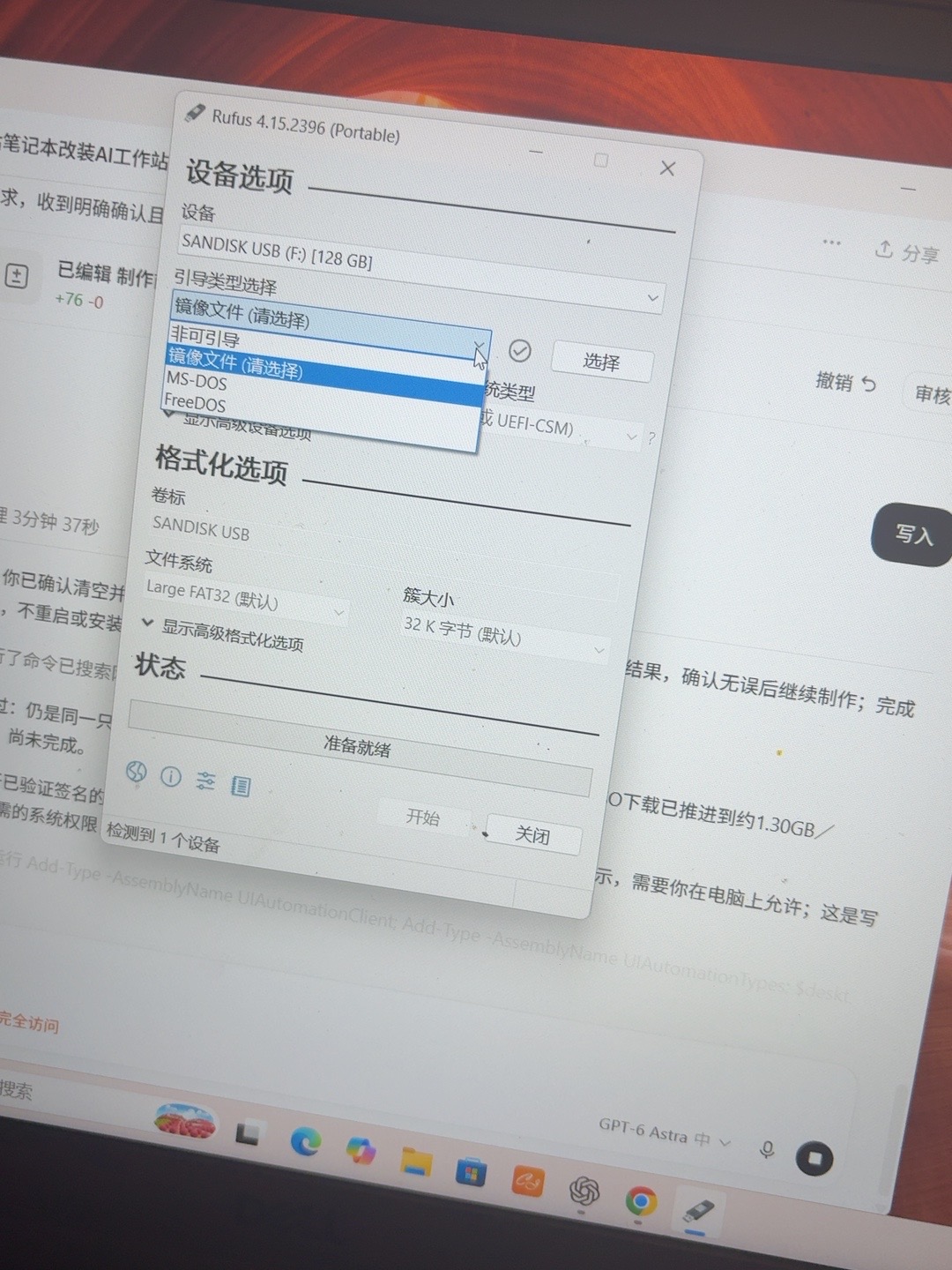Click the 关闭 close button in Rufus
952x1270 pixels.
click(x=532, y=834)
